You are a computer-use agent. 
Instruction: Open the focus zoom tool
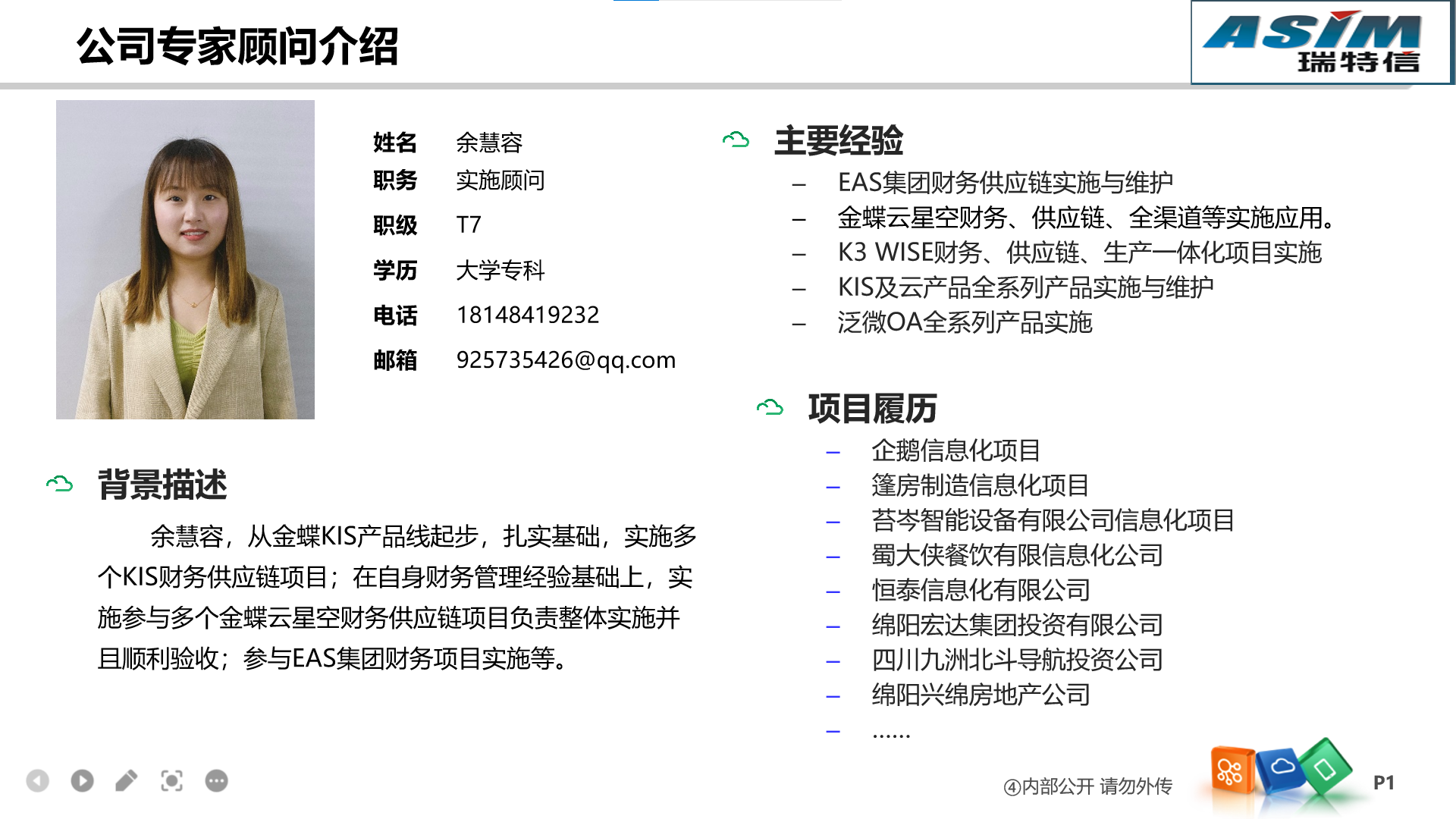tap(172, 780)
